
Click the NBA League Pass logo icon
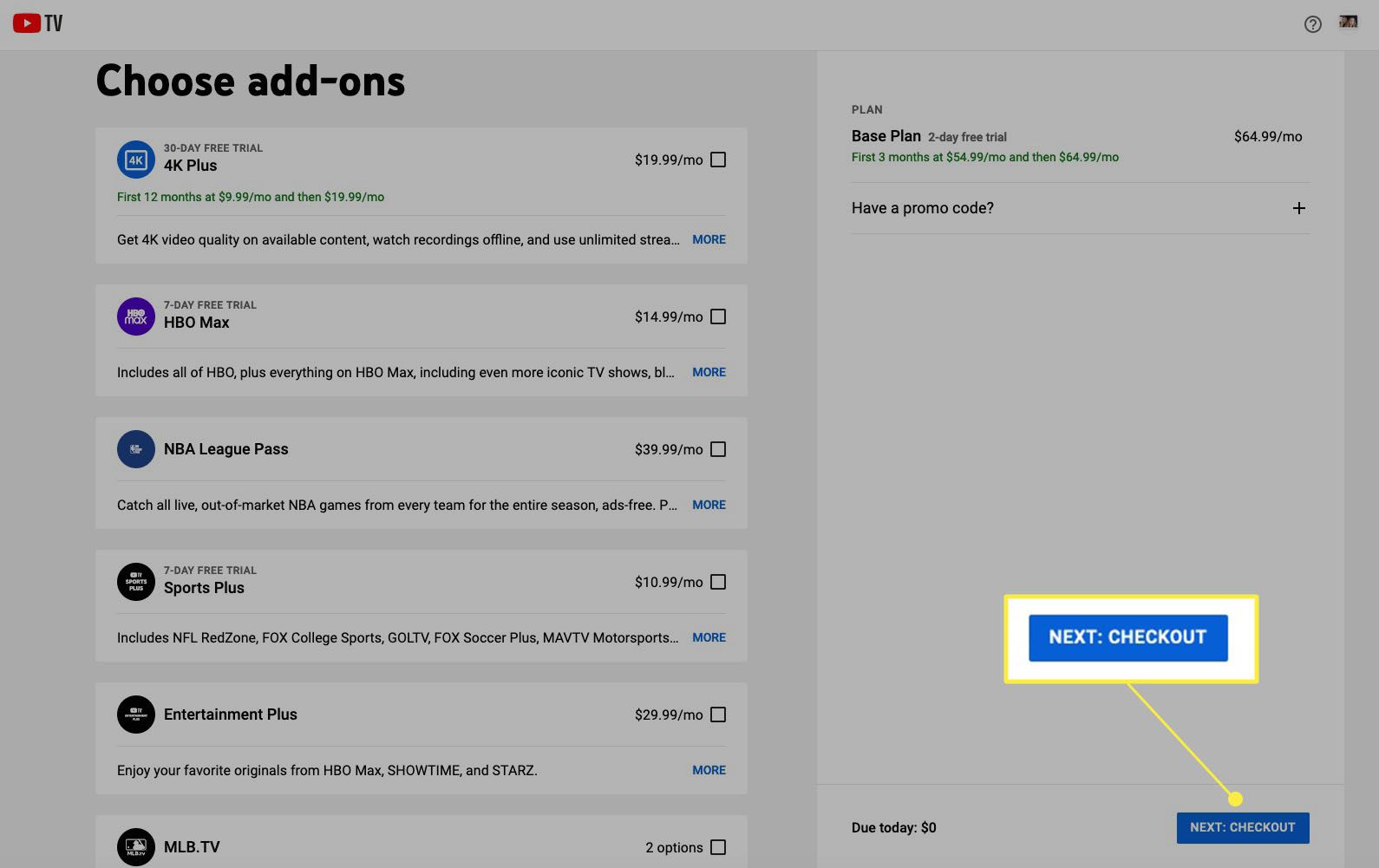tap(136, 449)
